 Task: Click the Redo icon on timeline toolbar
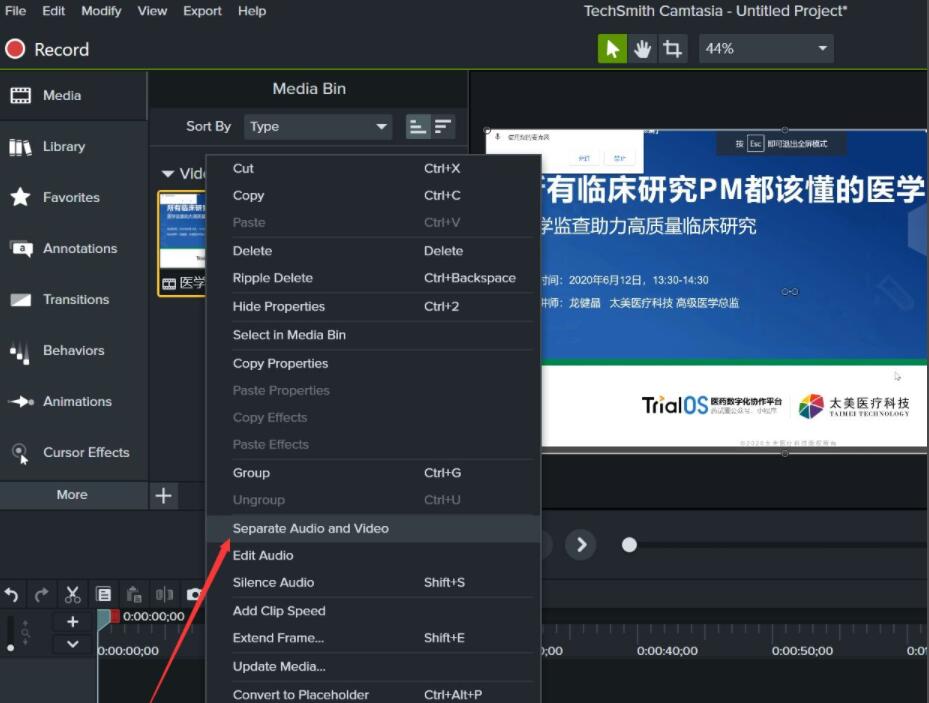(x=41, y=594)
